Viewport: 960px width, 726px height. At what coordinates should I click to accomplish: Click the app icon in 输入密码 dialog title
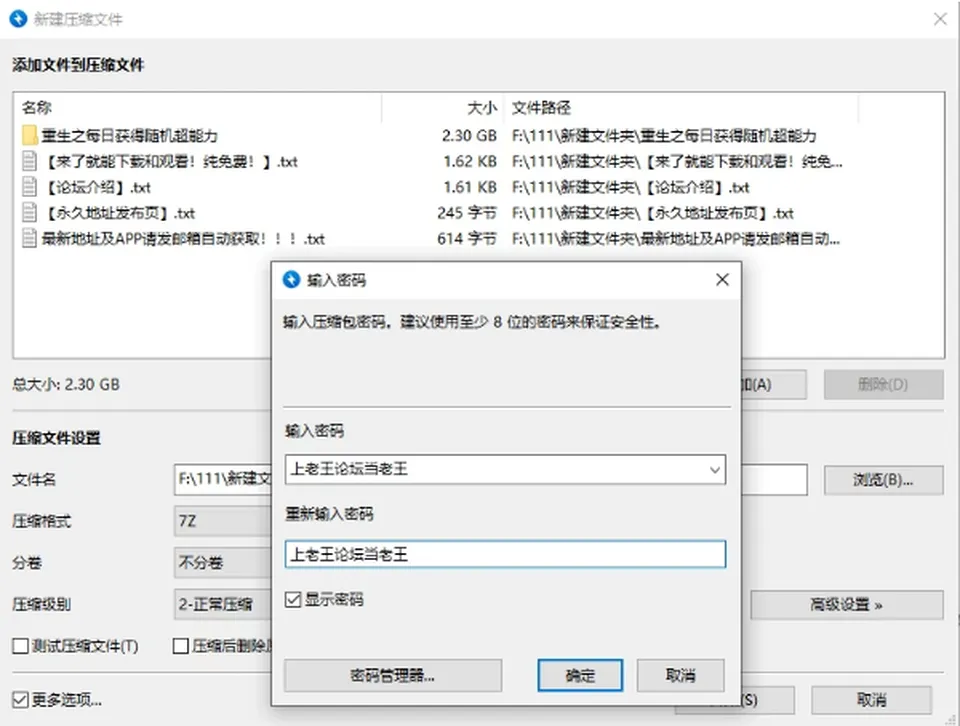click(291, 280)
